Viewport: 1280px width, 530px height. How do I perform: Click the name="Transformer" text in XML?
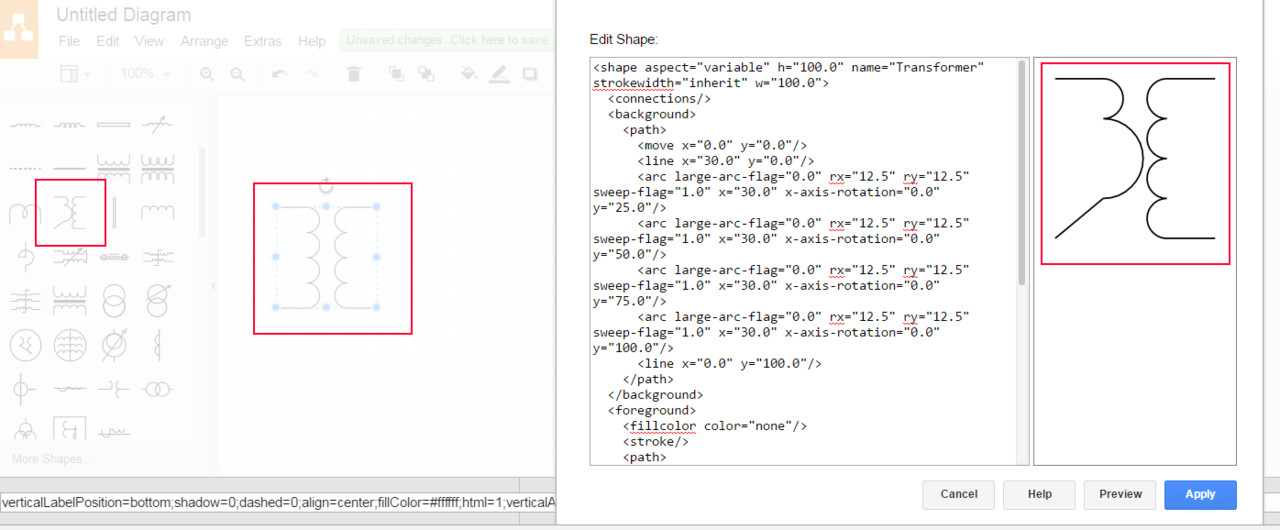point(918,67)
